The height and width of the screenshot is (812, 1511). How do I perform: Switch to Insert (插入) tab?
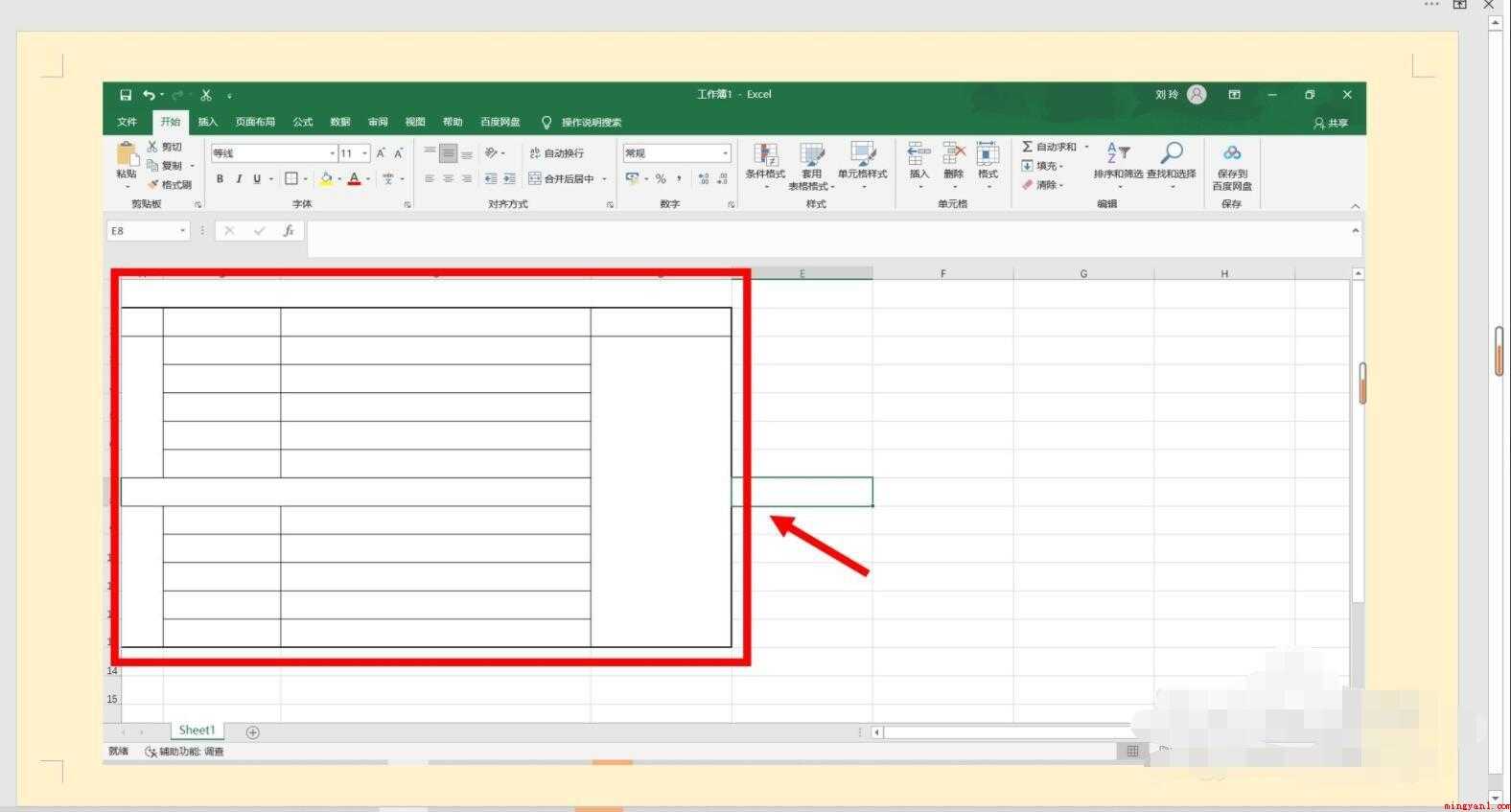[208, 122]
